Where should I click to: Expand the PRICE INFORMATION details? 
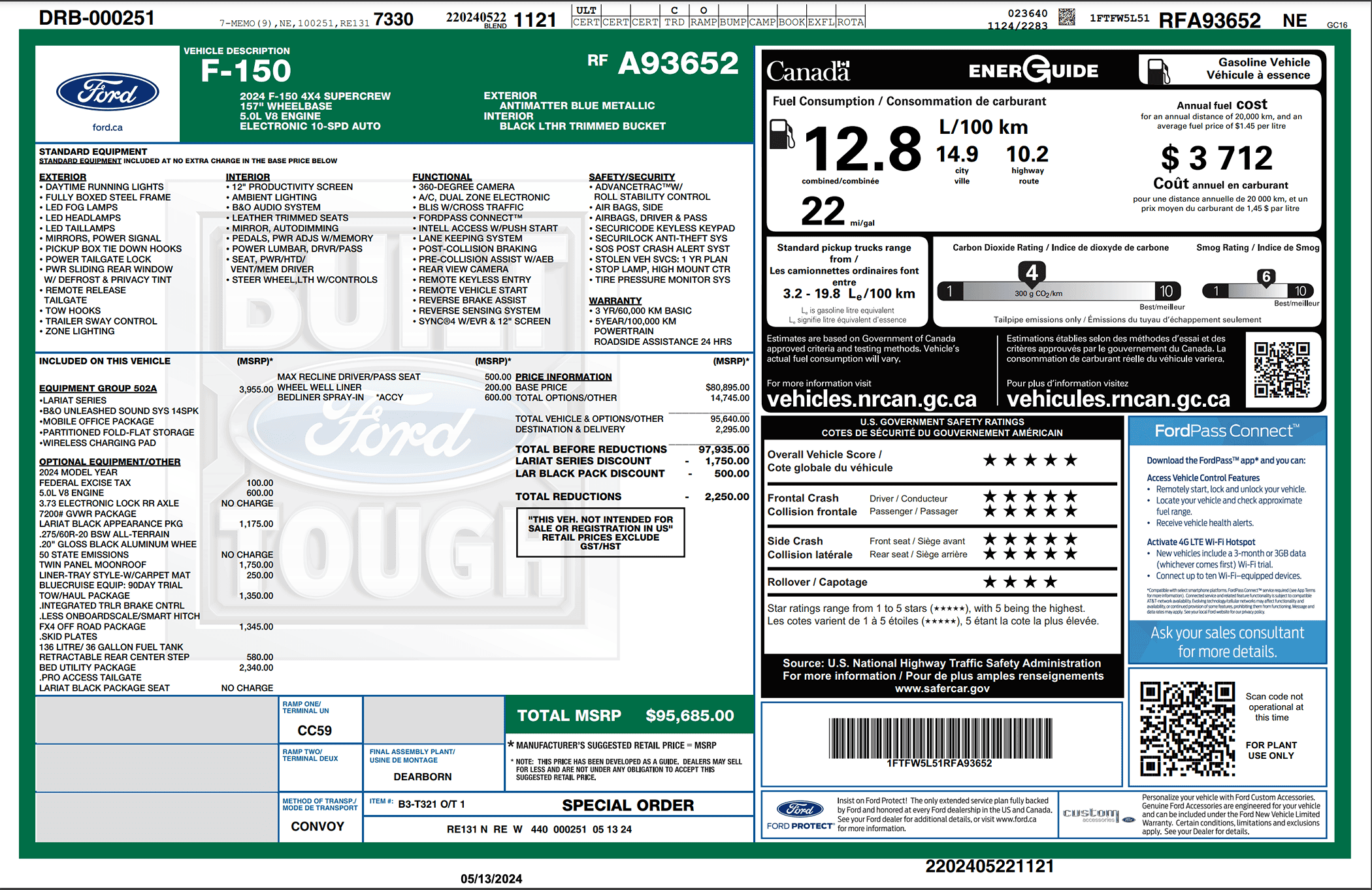pyautogui.click(x=563, y=377)
